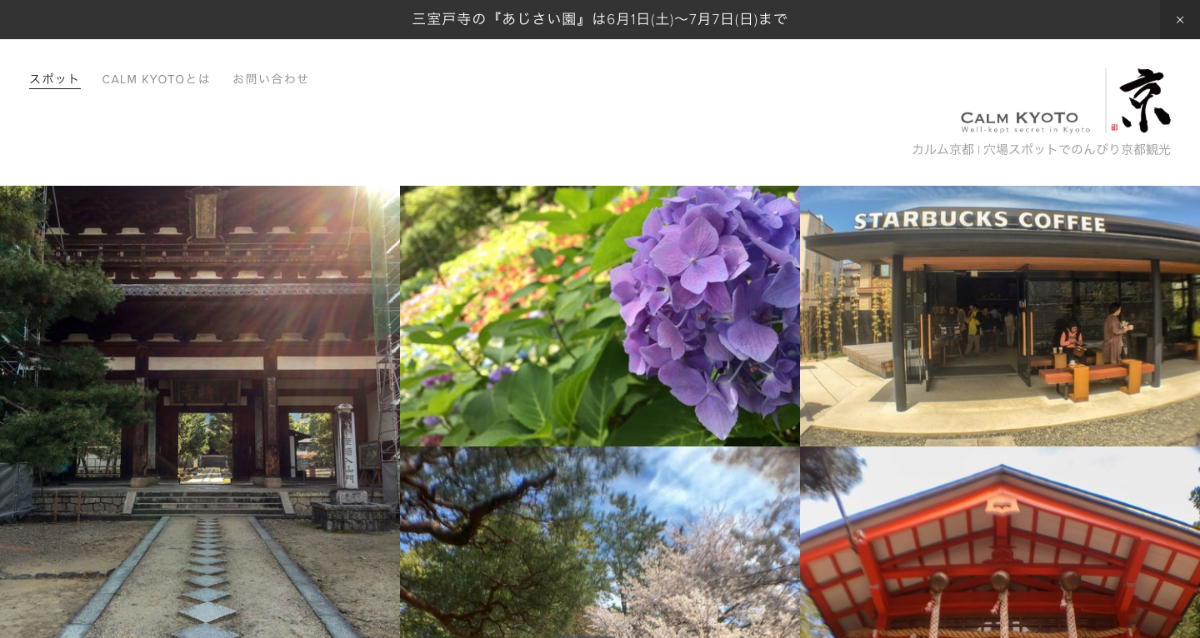The height and width of the screenshot is (638, 1200).
Task: Click the カルム京都 tagline text
Action: point(1040,150)
